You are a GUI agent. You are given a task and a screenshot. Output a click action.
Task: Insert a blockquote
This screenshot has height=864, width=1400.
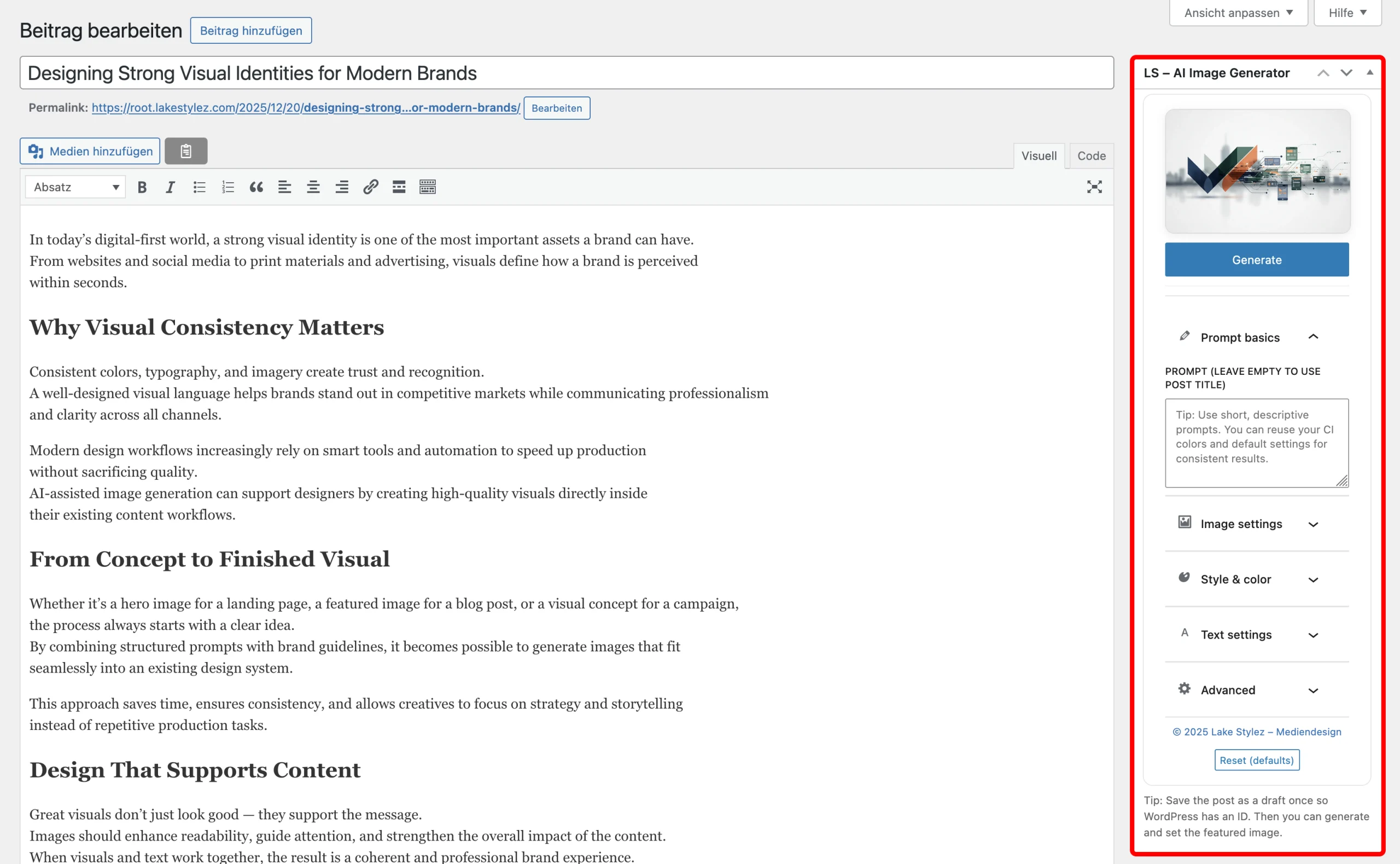pos(256,187)
